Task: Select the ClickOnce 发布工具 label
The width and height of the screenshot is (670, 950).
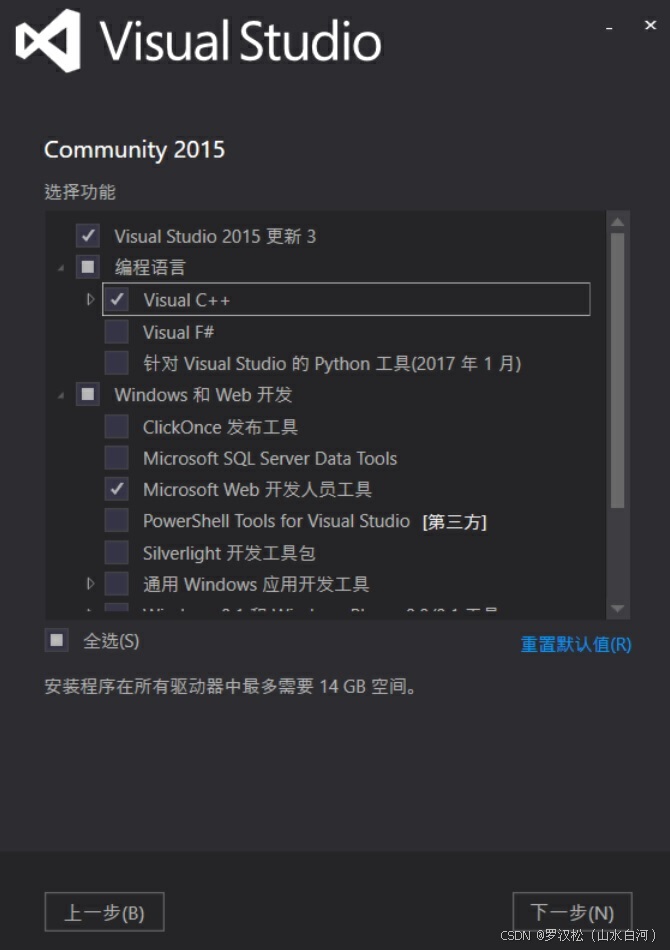Action: pyautogui.click(x=221, y=427)
